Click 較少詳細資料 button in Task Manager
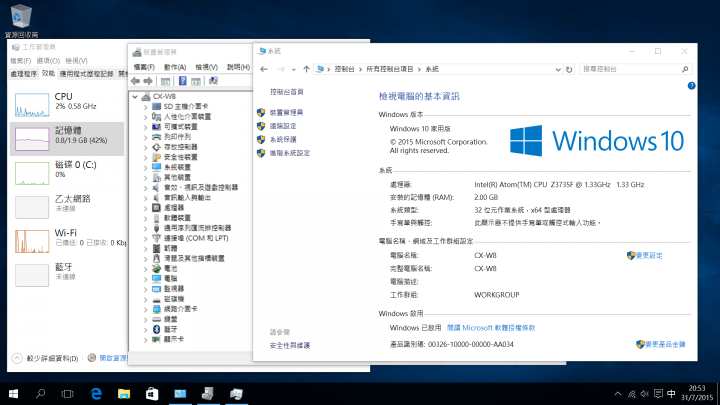Viewport: 720px width, 405px height. pos(45,358)
